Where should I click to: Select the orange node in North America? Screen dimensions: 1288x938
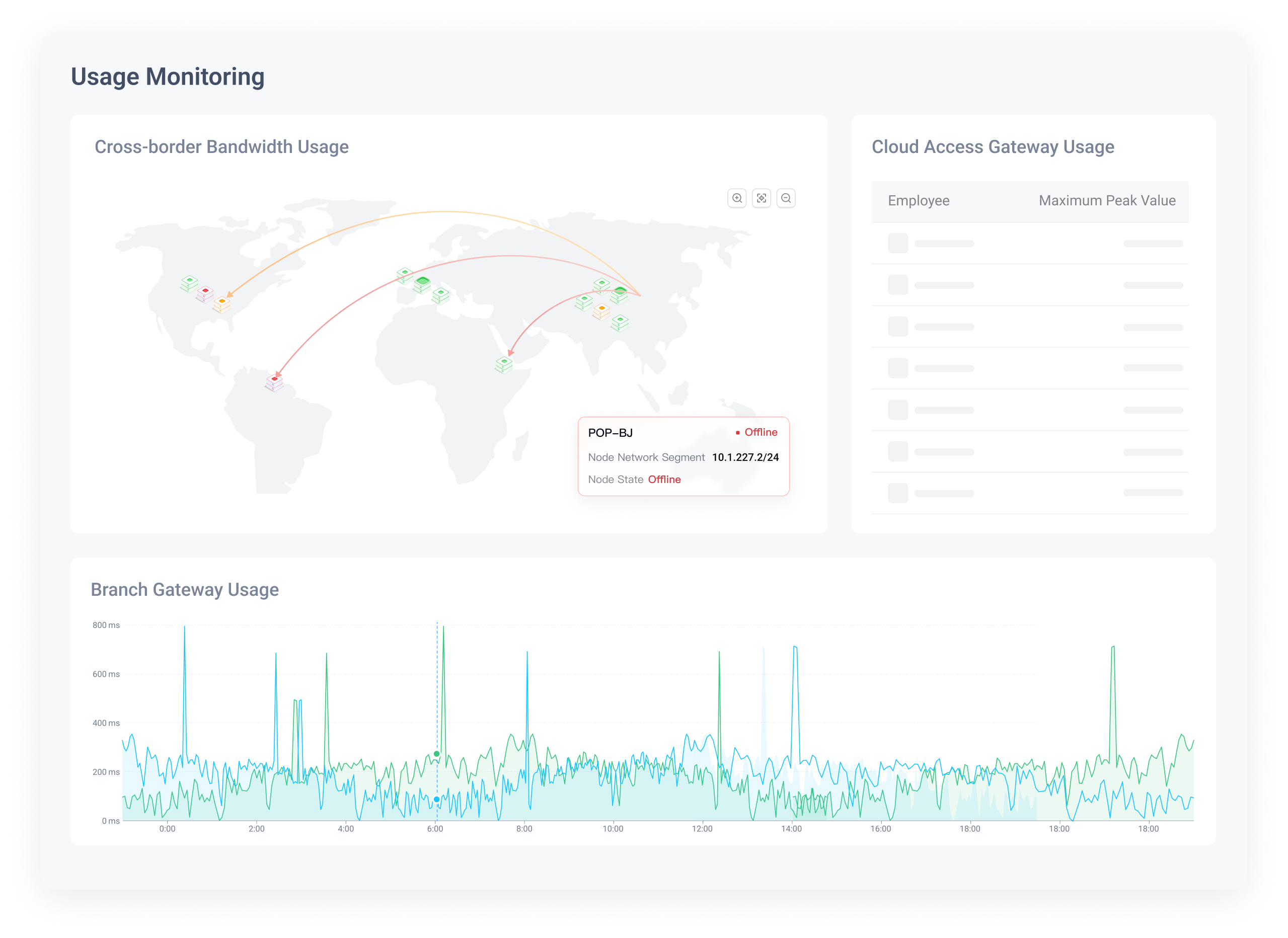[221, 304]
